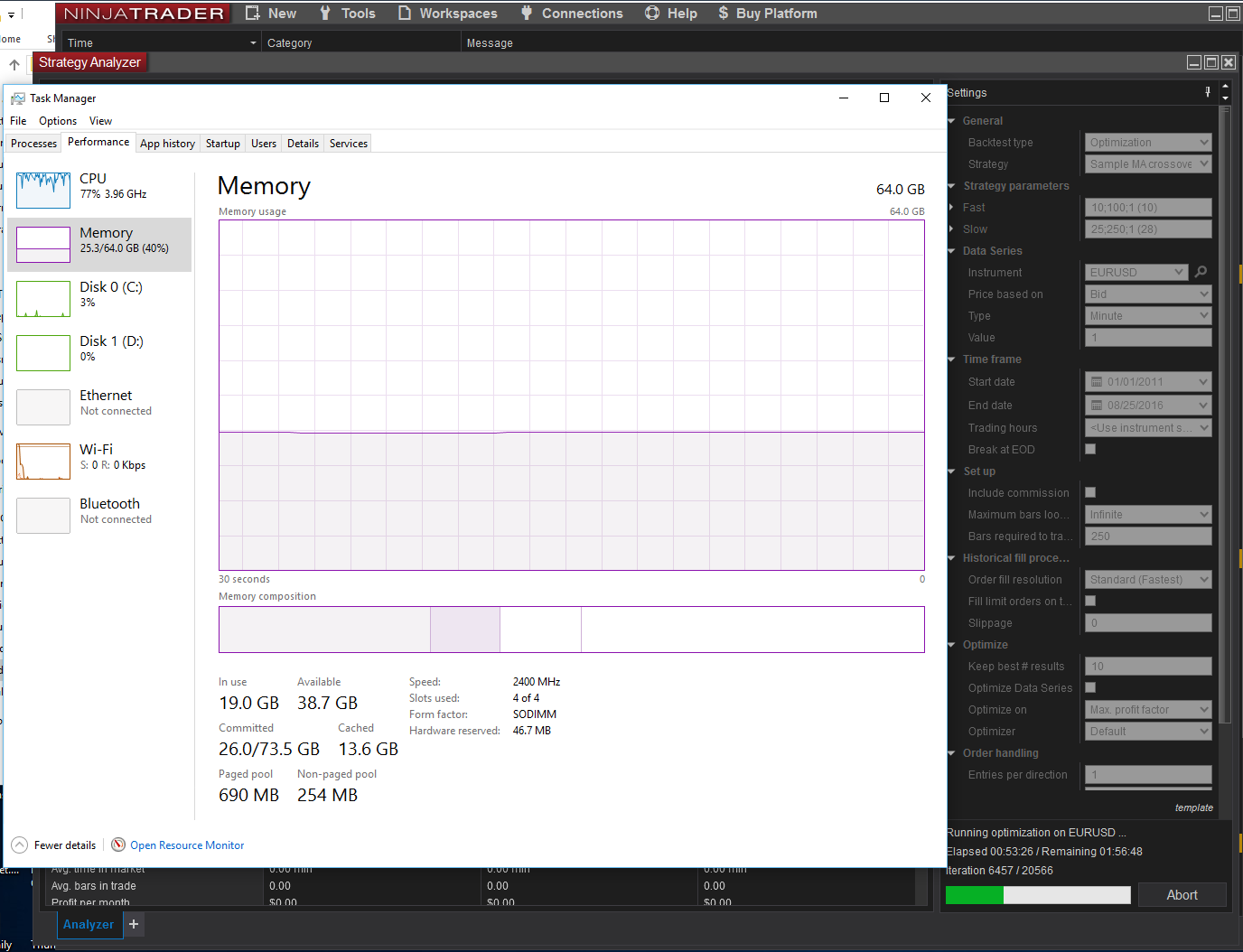Open the Optimizer dropdown
This screenshot has width=1243, height=952.
(1148, 731)
